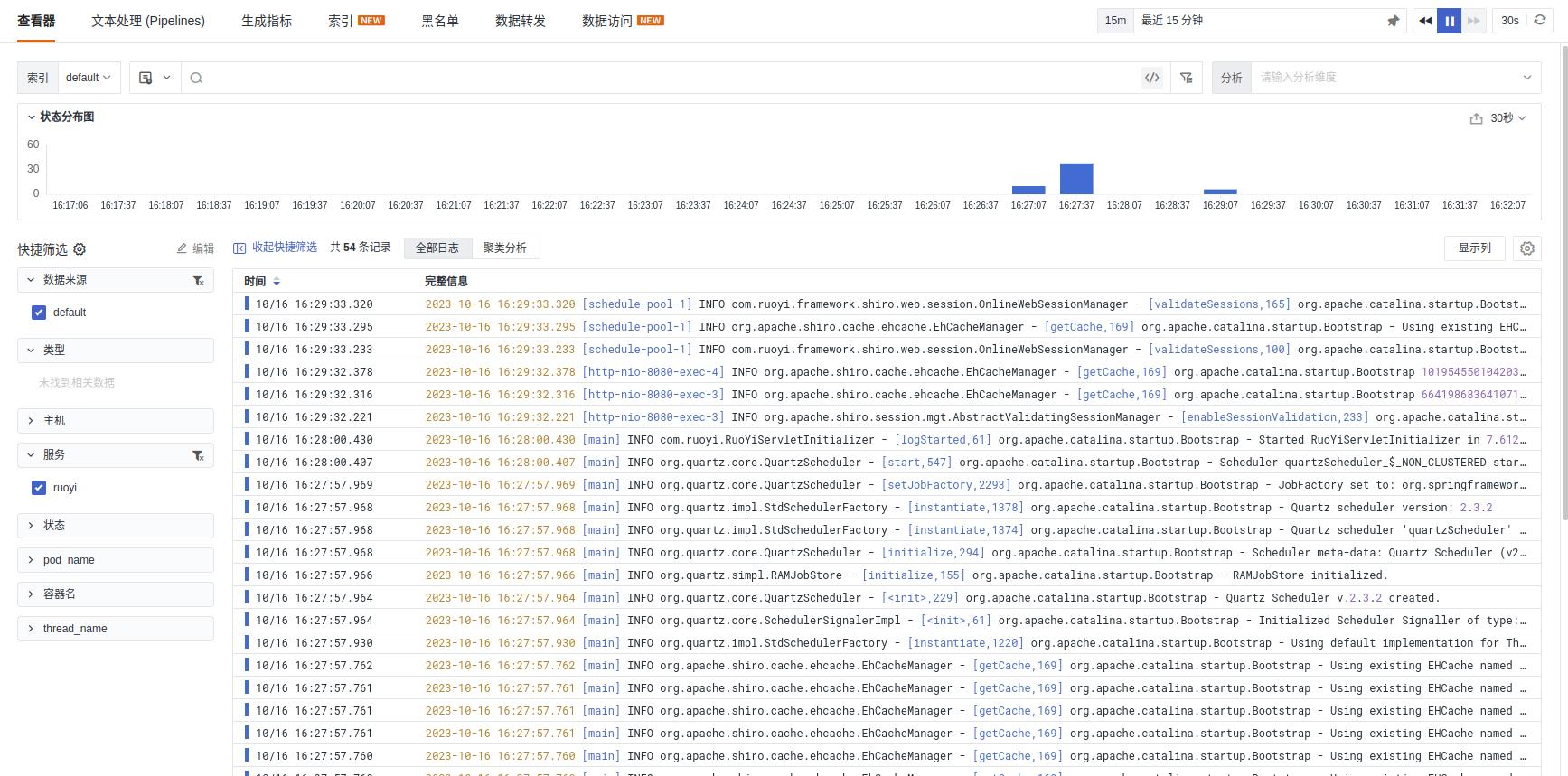Export the status distribution chart
The height and width of the screenshot is (776, 1568).
pos(1476,118)
